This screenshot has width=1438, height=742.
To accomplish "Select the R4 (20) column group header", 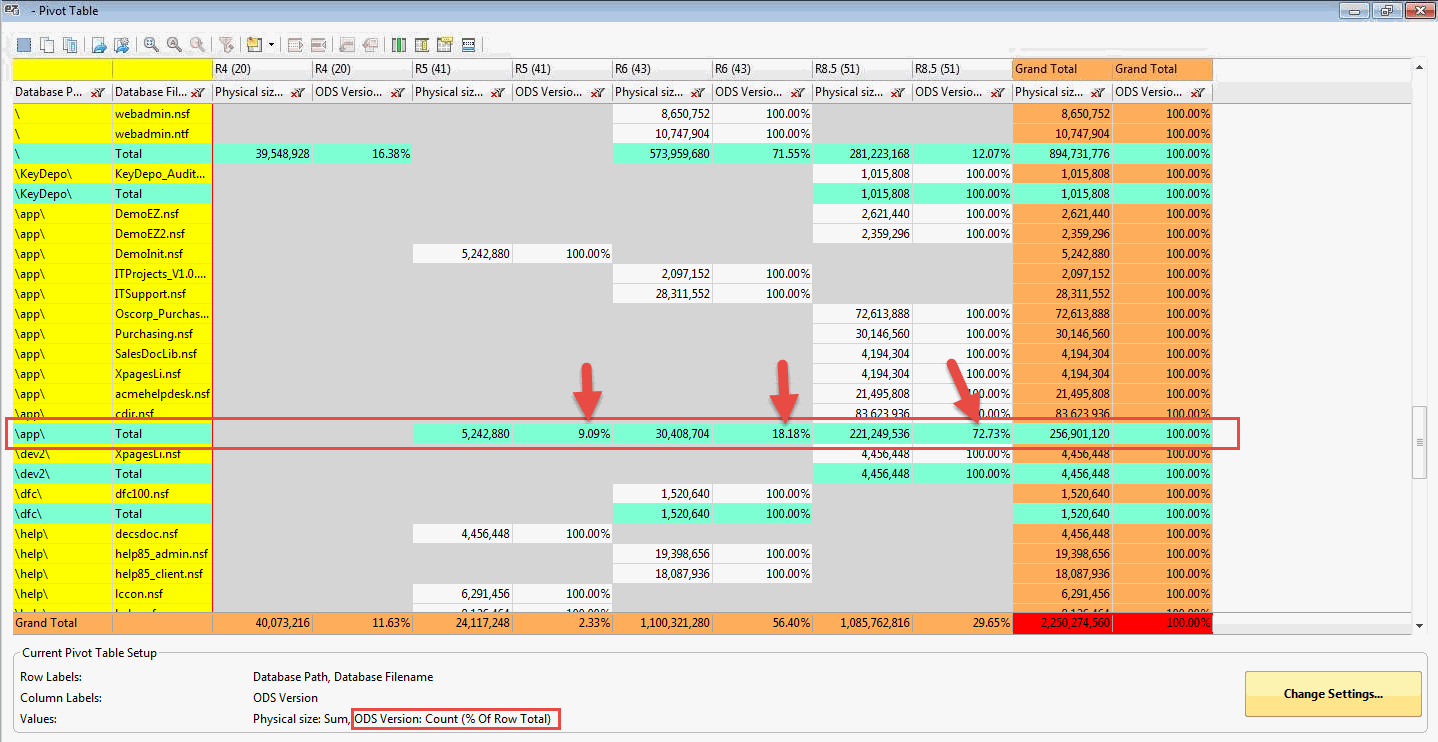I will click(262, 69).
